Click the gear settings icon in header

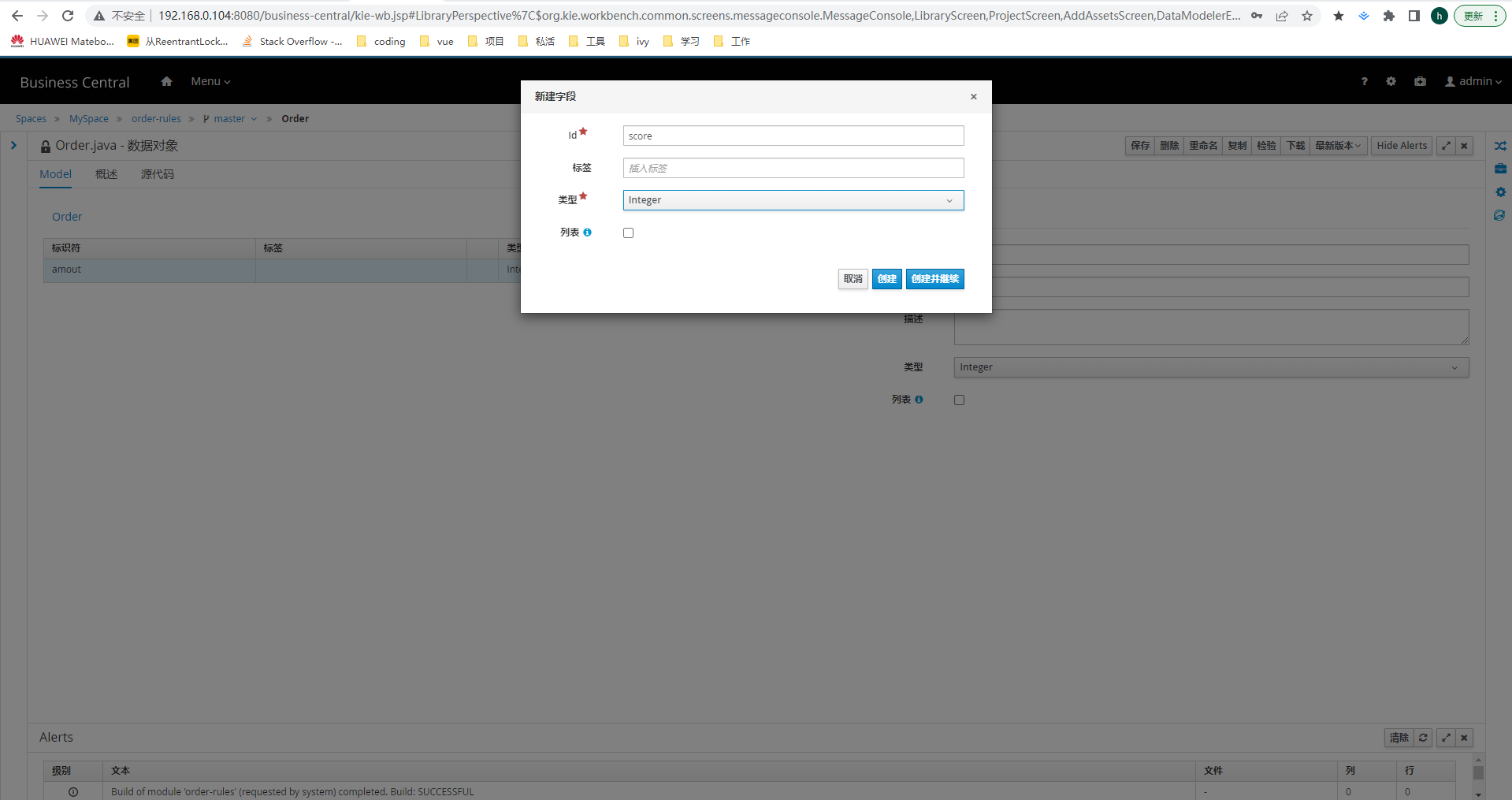(x=1391, y=81)
